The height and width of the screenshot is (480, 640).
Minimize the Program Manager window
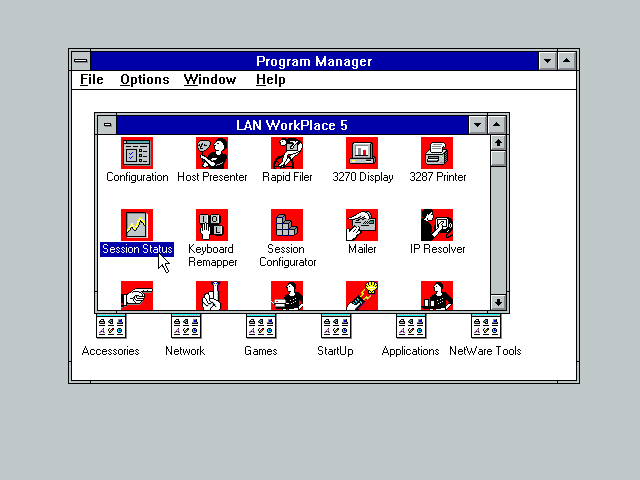[x=548, y=61]
